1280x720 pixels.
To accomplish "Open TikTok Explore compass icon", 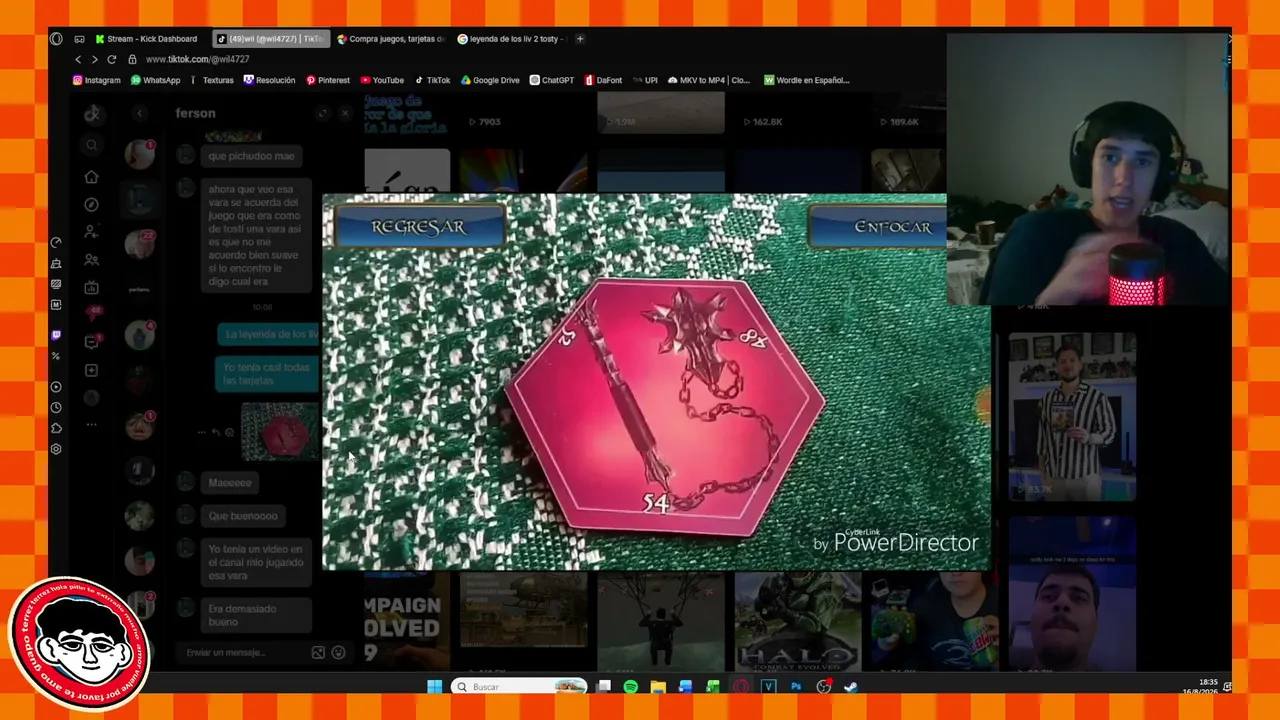I will (92, 205).
